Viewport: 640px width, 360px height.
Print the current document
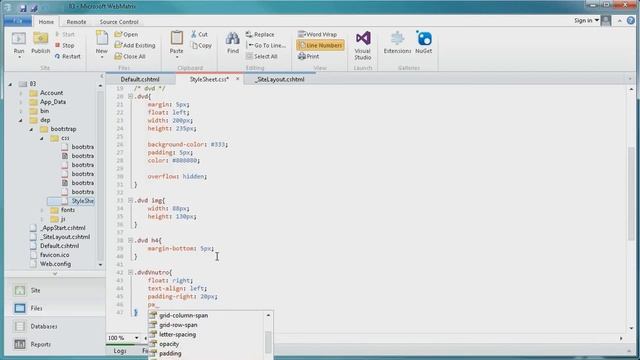tap(309, 56)
